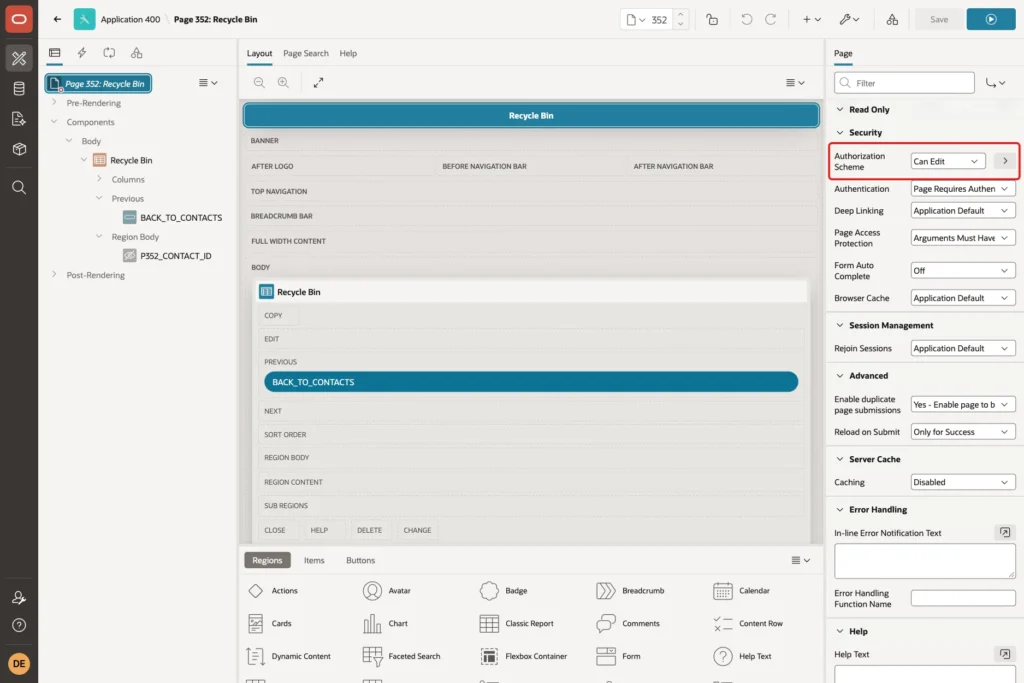
Task: Open Team Development sidebar icon
Action: pyautogui.click(x=19, y=119)
